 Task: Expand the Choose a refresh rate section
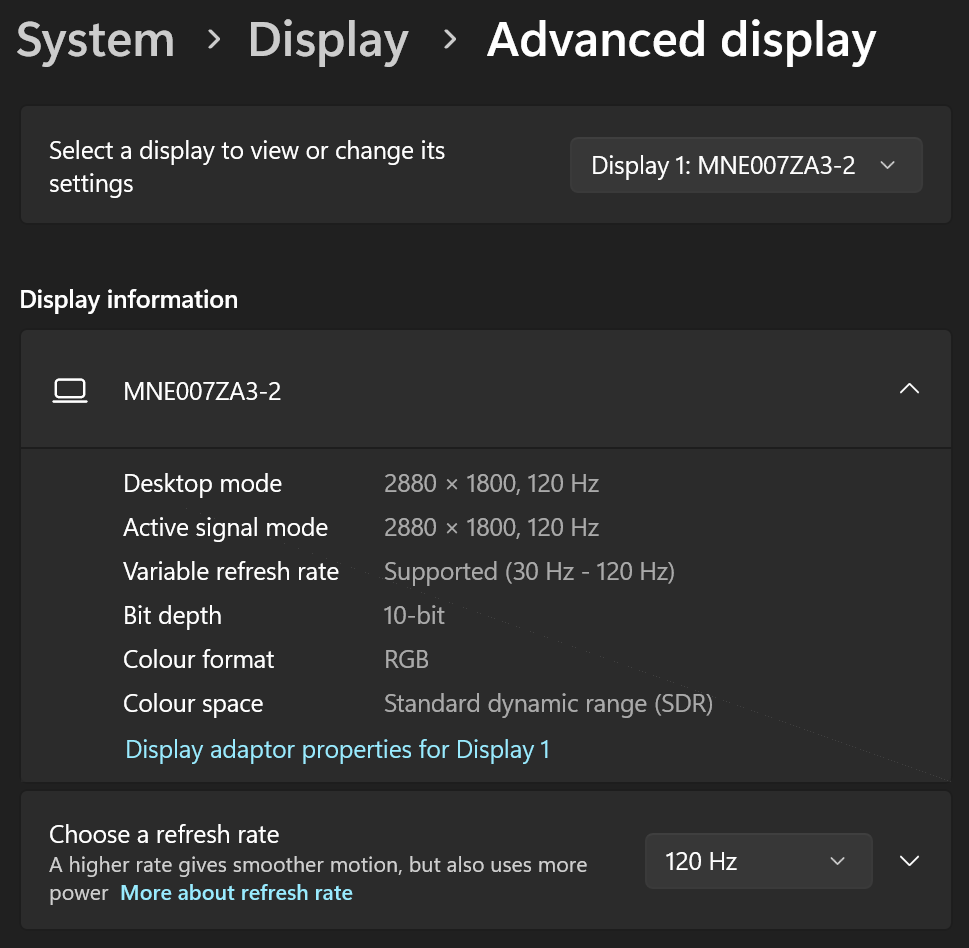point(909,861)
